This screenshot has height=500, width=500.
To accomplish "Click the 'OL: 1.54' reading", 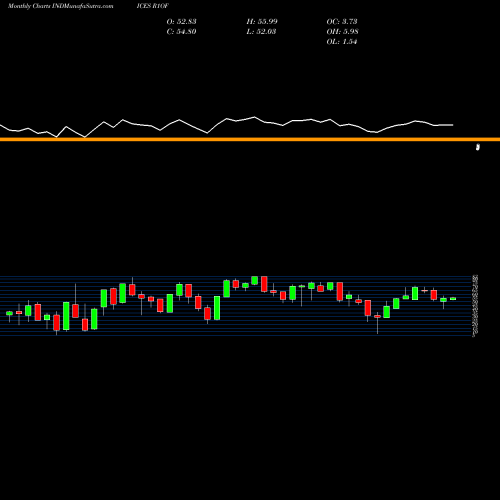I will [x=342, y=42].
